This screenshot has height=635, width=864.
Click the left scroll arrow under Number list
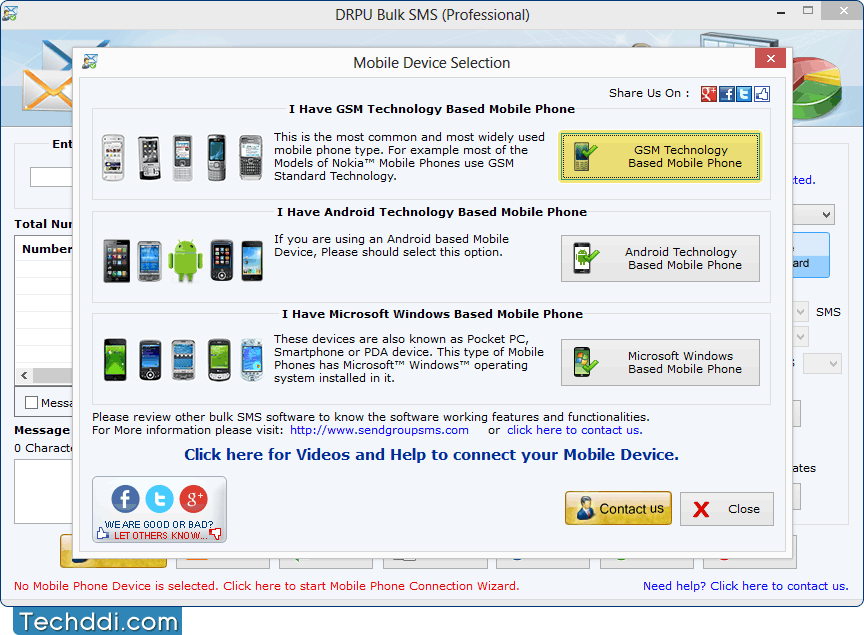tap(24, 375)
